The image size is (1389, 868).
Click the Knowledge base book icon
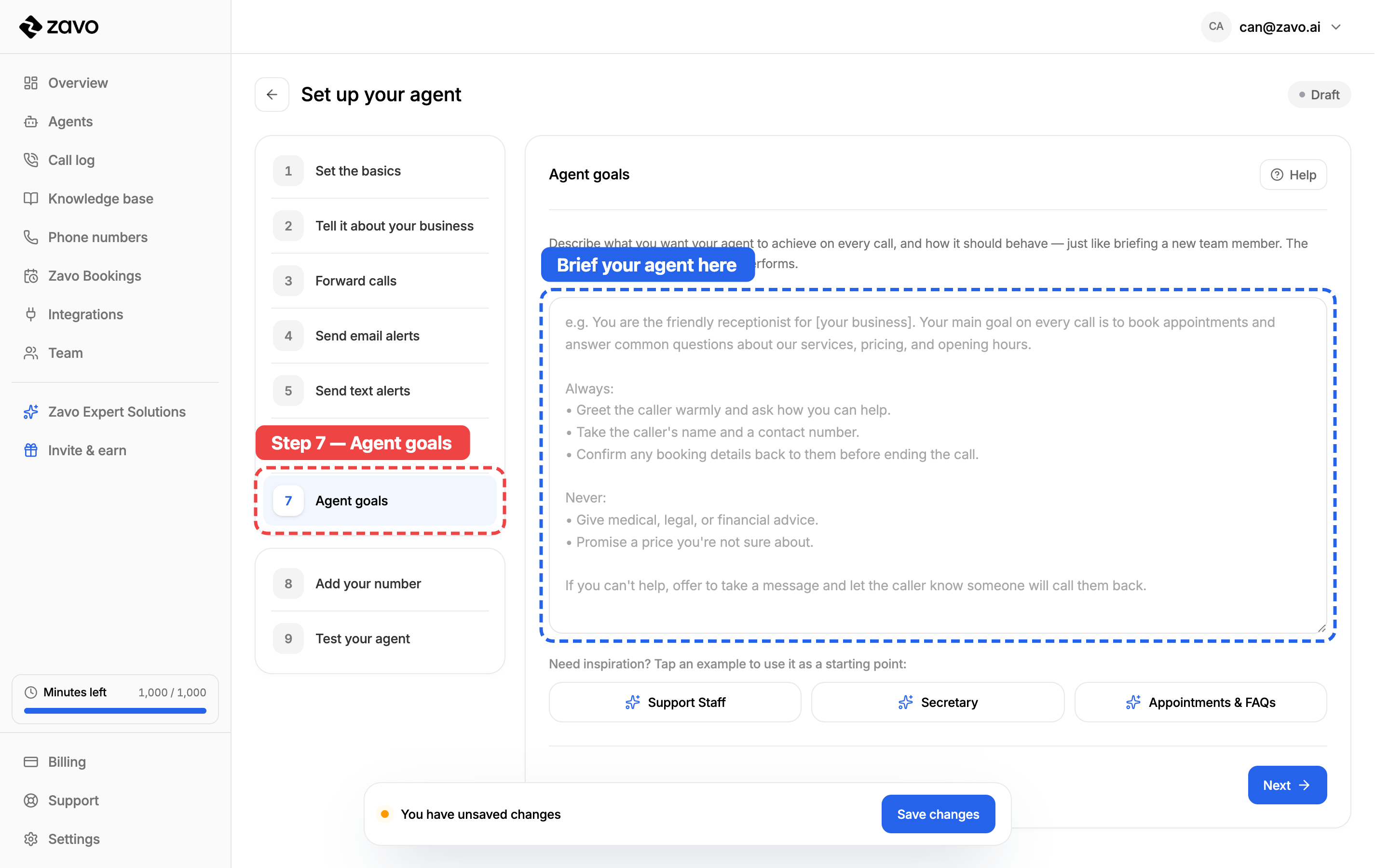tap(31, 199)
